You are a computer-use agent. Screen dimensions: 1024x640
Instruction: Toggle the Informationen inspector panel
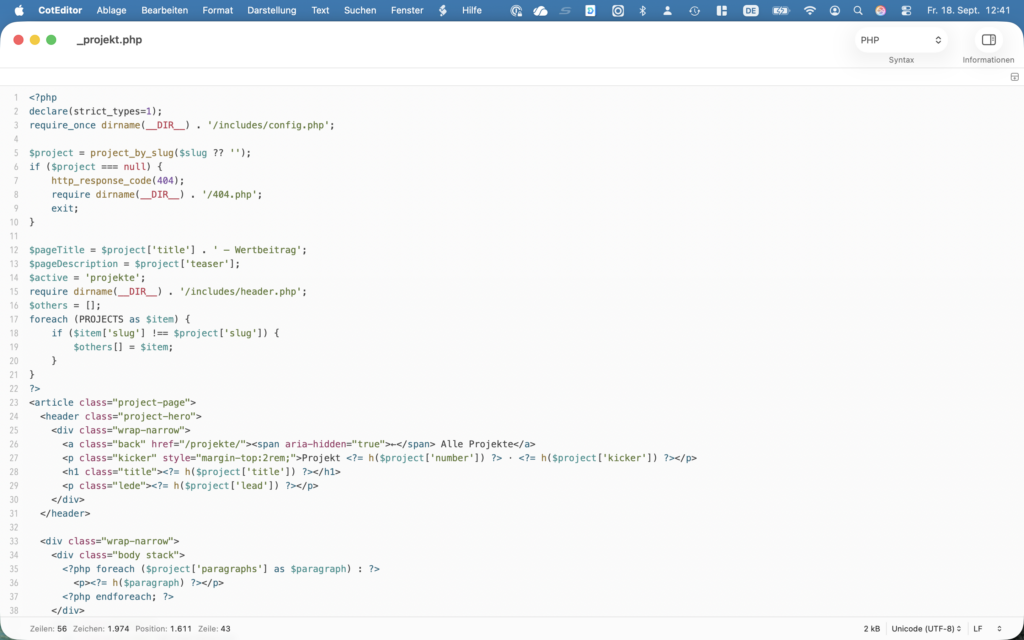(x=988, y=40)
